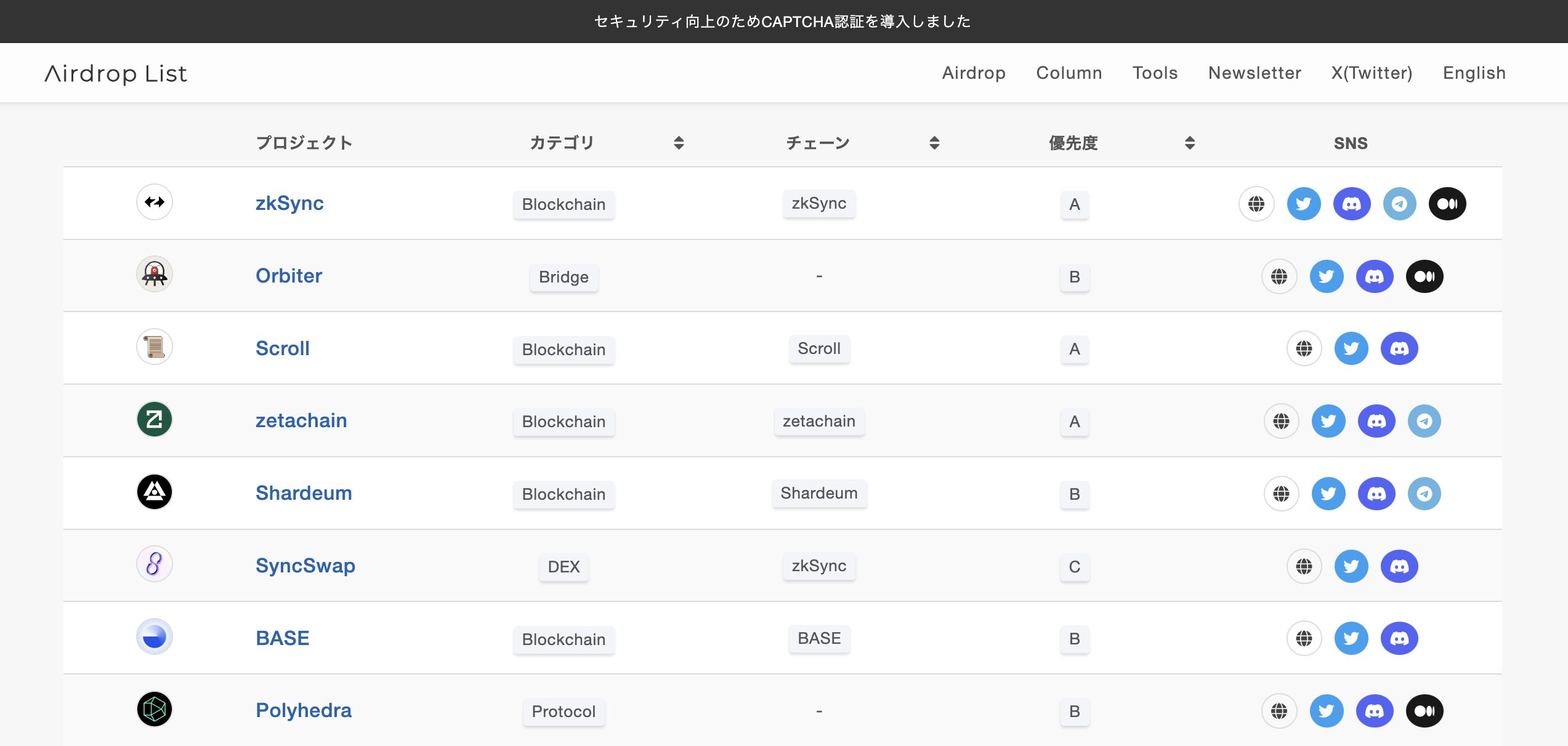Open zetachain Twitter icon
The width and height of the screenshot is (1568, 746).
(x=1328, y=421)
